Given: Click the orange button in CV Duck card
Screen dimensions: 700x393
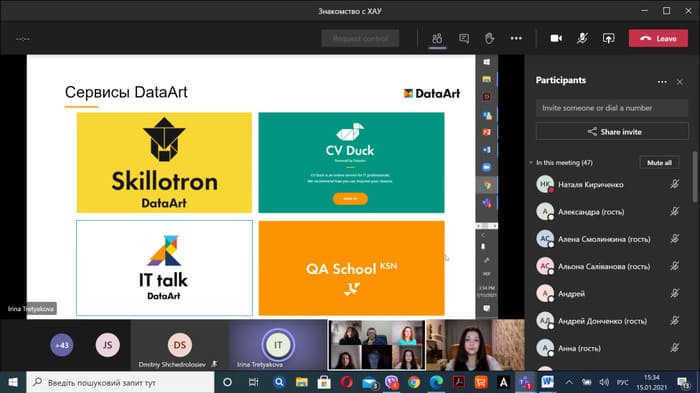Looking at the screenshot, I should click(350, 198).
